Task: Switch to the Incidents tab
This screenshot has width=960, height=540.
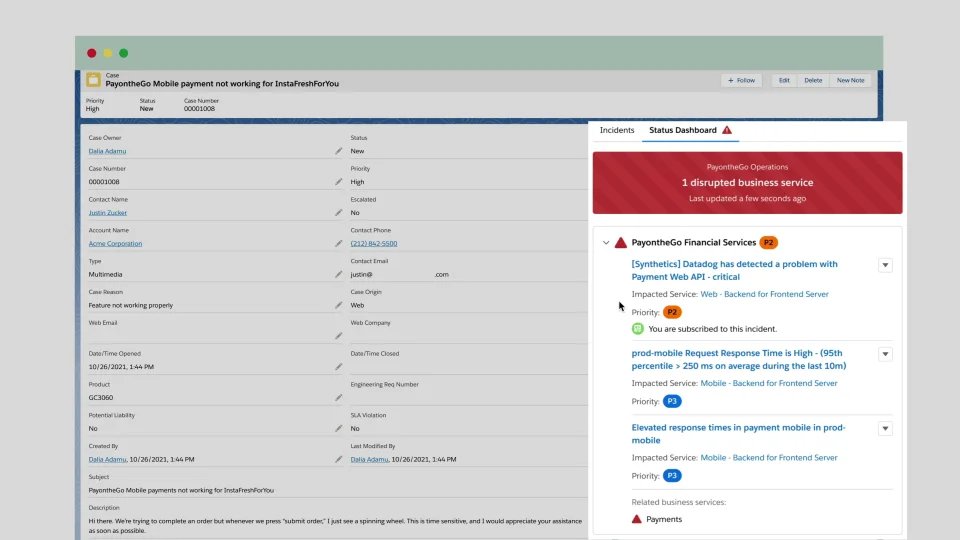Action: tap(616, 130)
